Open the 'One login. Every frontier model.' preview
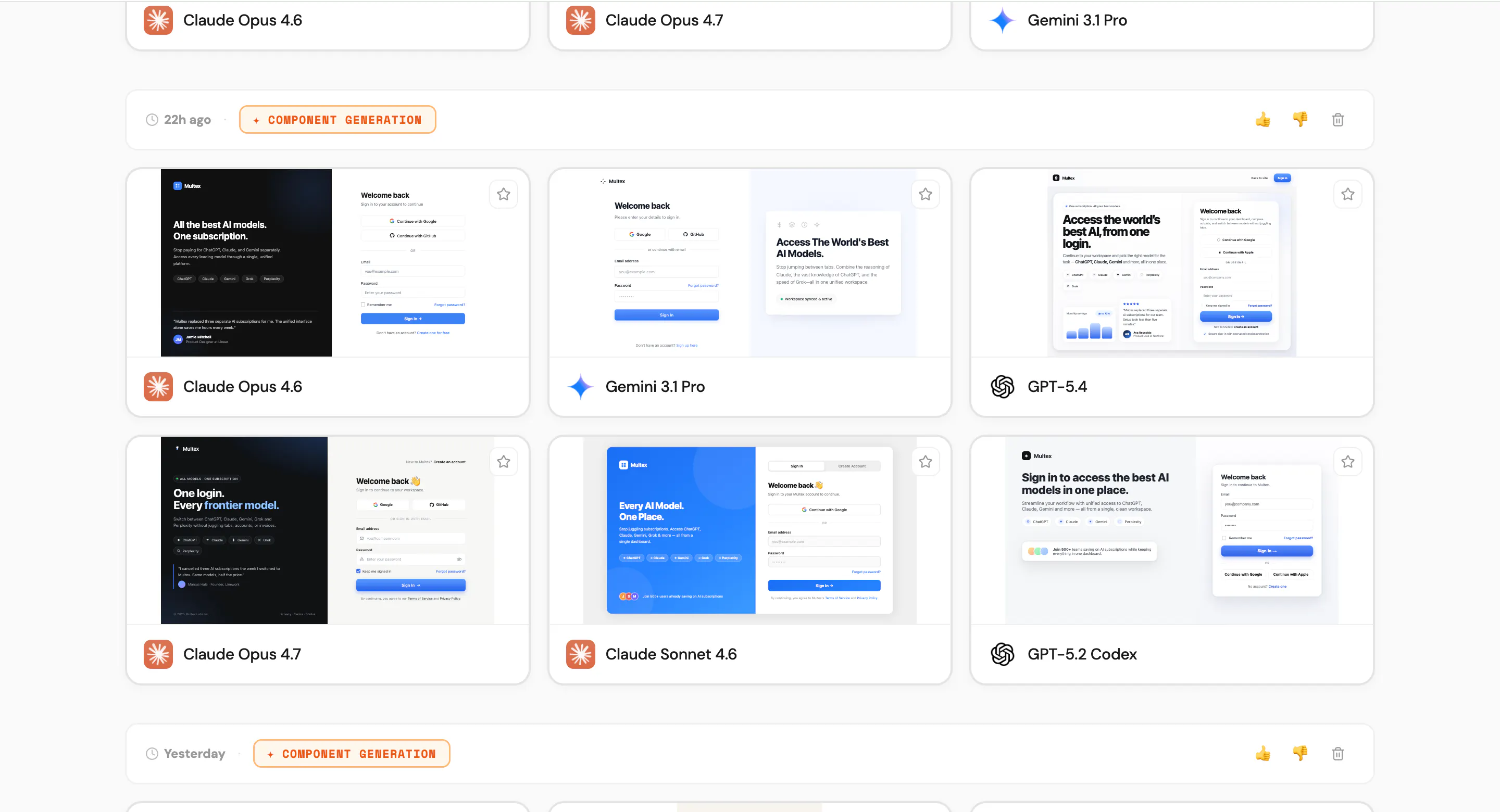 pyautogui.click(x=328, y=530)
